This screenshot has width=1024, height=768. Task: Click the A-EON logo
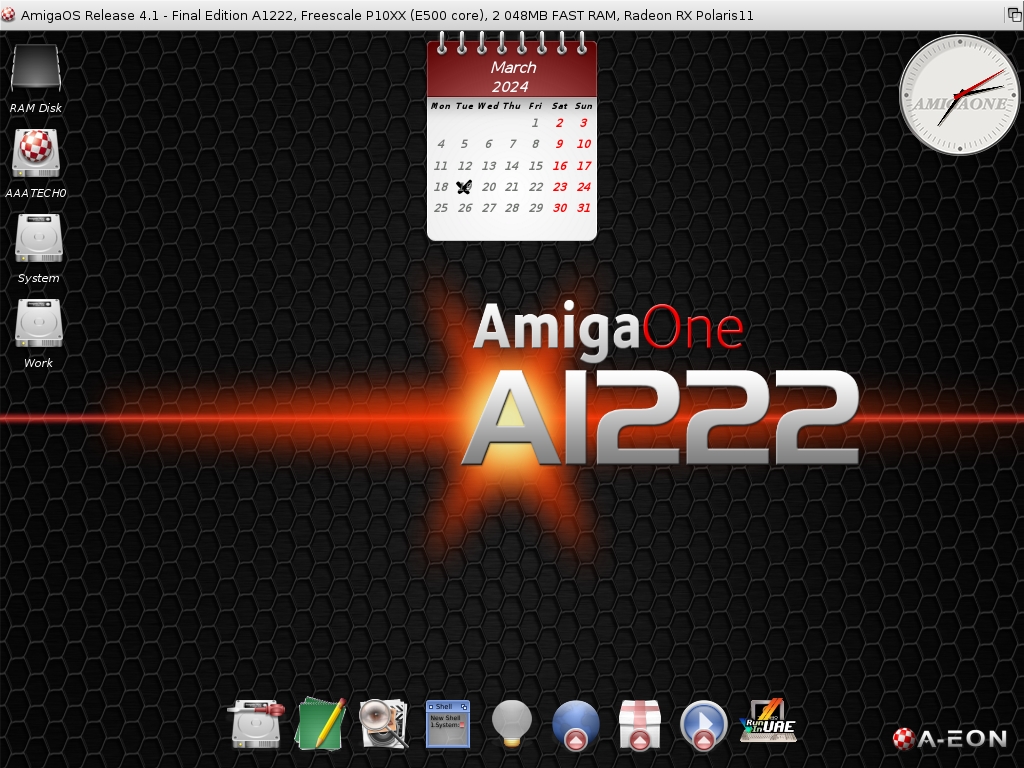(949, 739)
